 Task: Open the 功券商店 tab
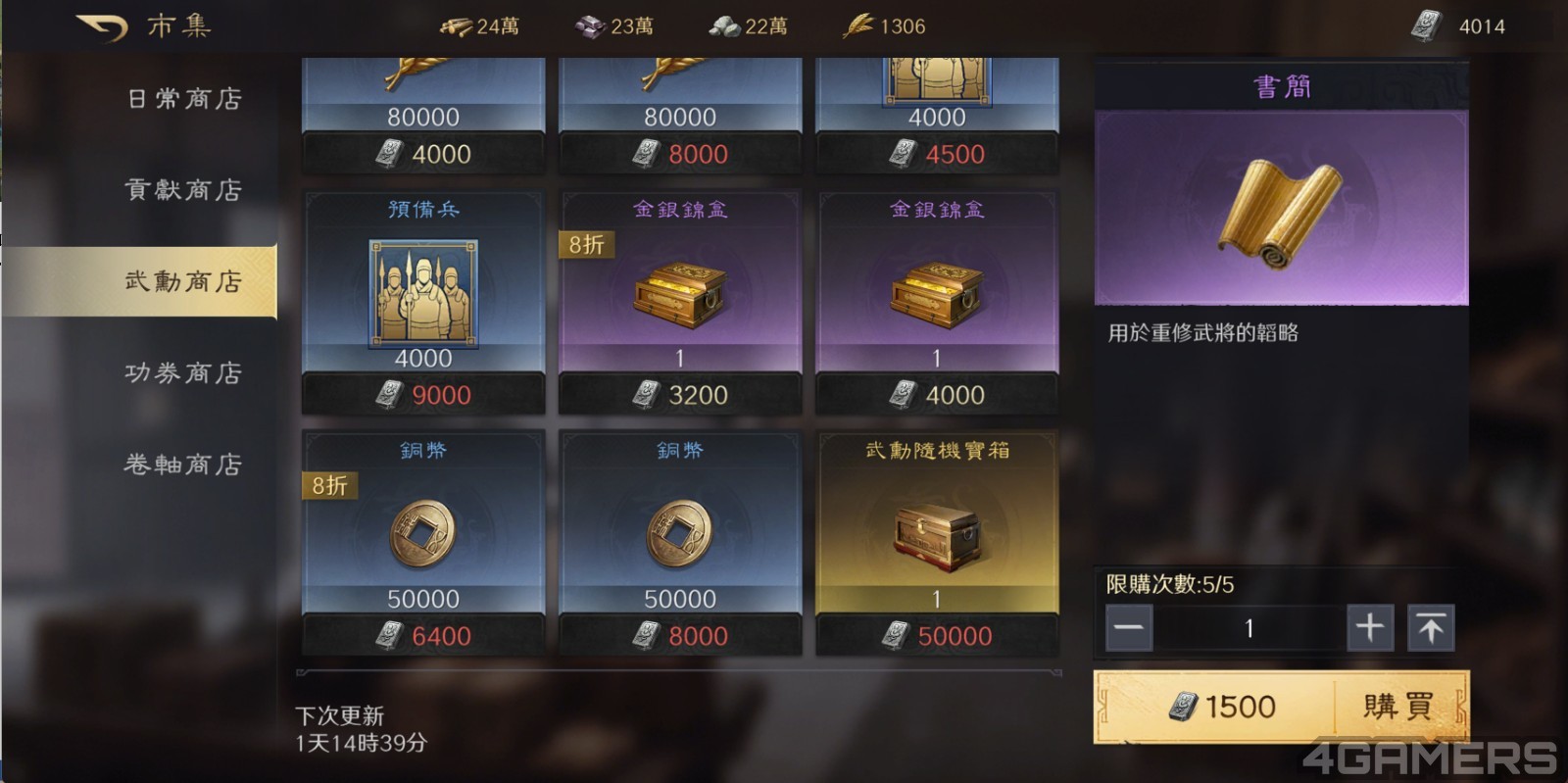click(x=184, y=372)
